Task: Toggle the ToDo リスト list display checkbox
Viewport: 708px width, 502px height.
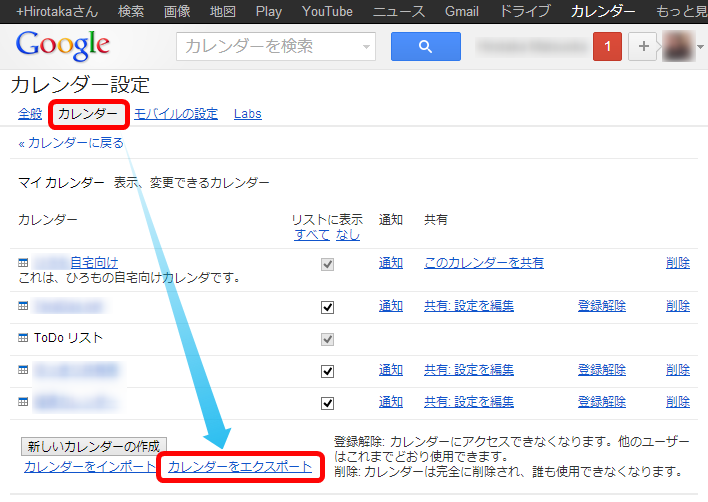Action: (327, 339)
